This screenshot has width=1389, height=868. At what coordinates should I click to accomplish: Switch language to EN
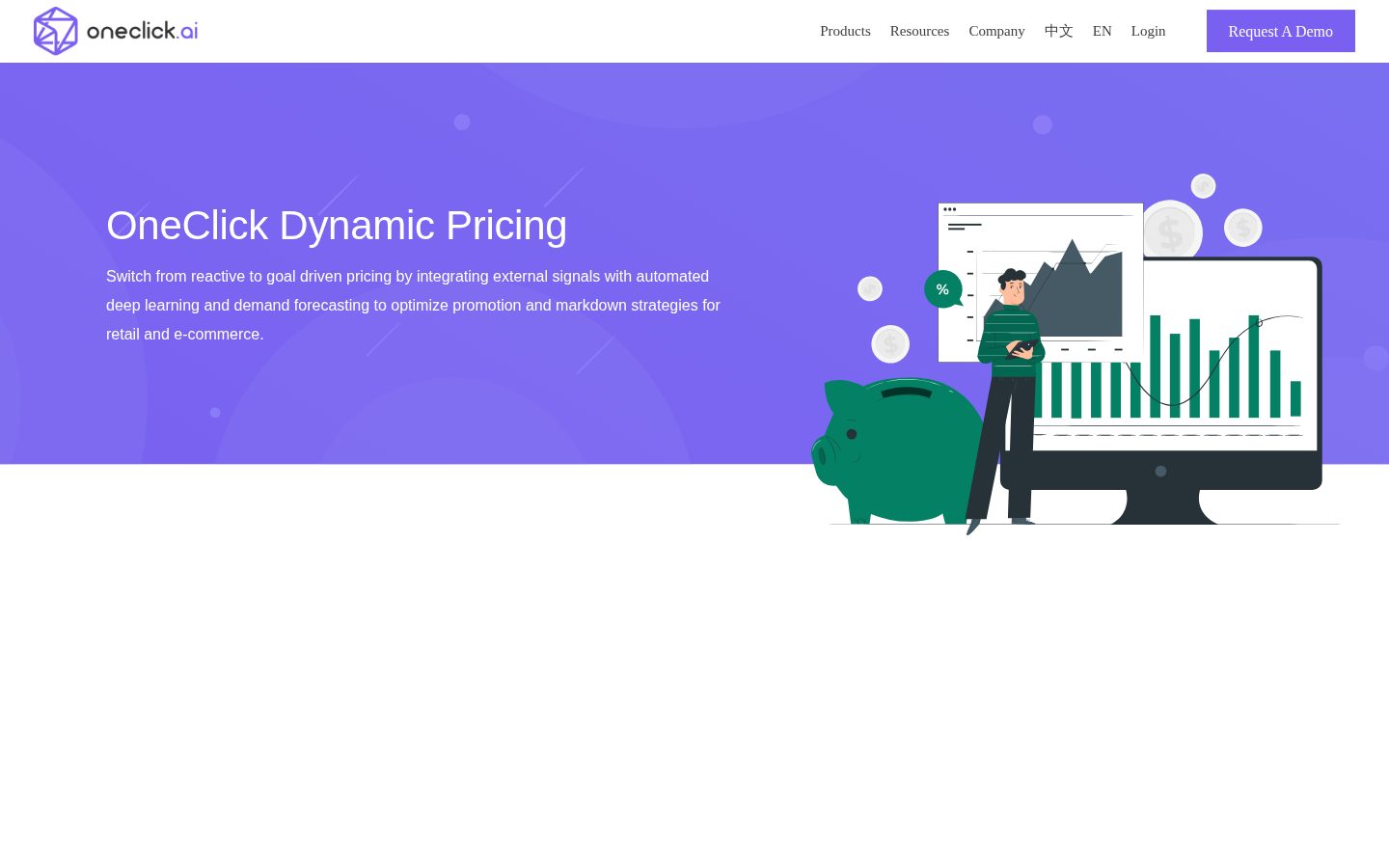click(x=1102, y=31)
